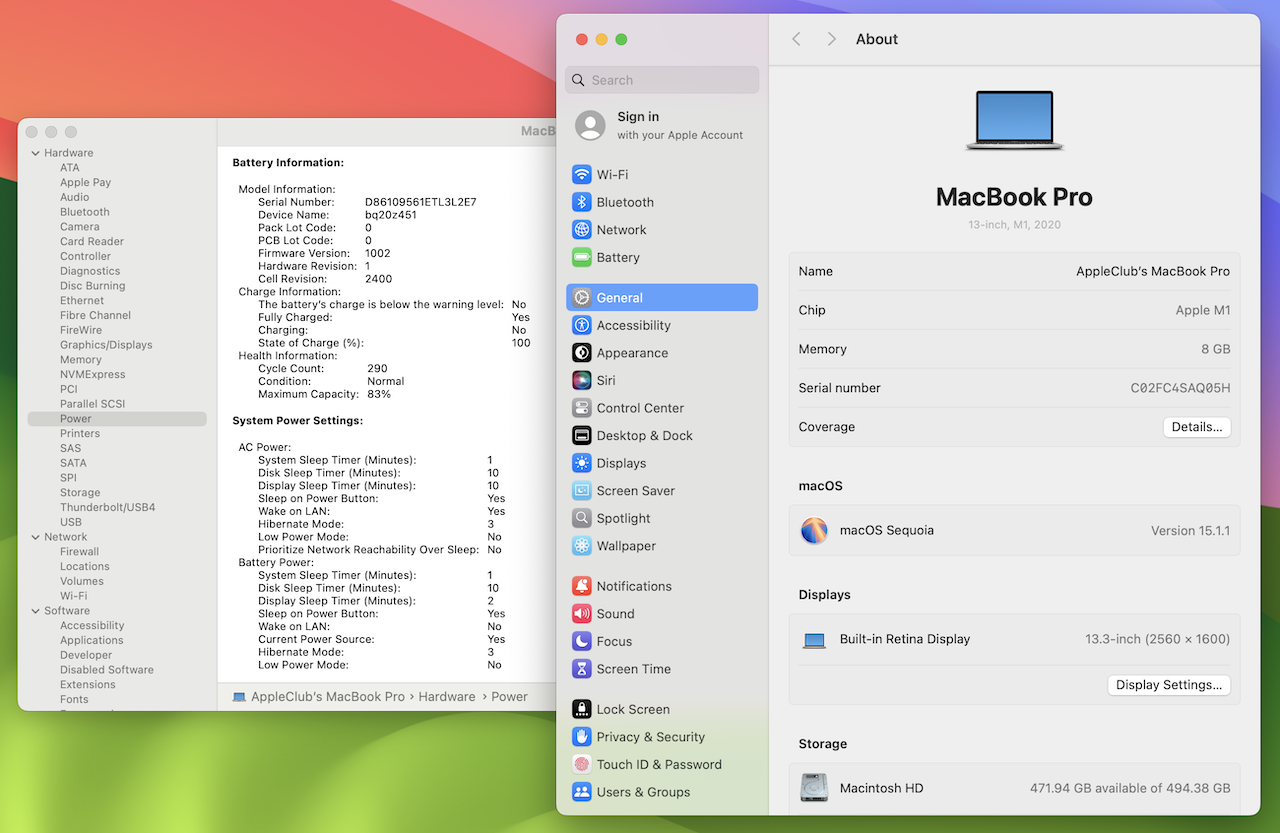1280x833 pixels.
Task: Select Applications under Software
Action: click(x=92, y=640)
